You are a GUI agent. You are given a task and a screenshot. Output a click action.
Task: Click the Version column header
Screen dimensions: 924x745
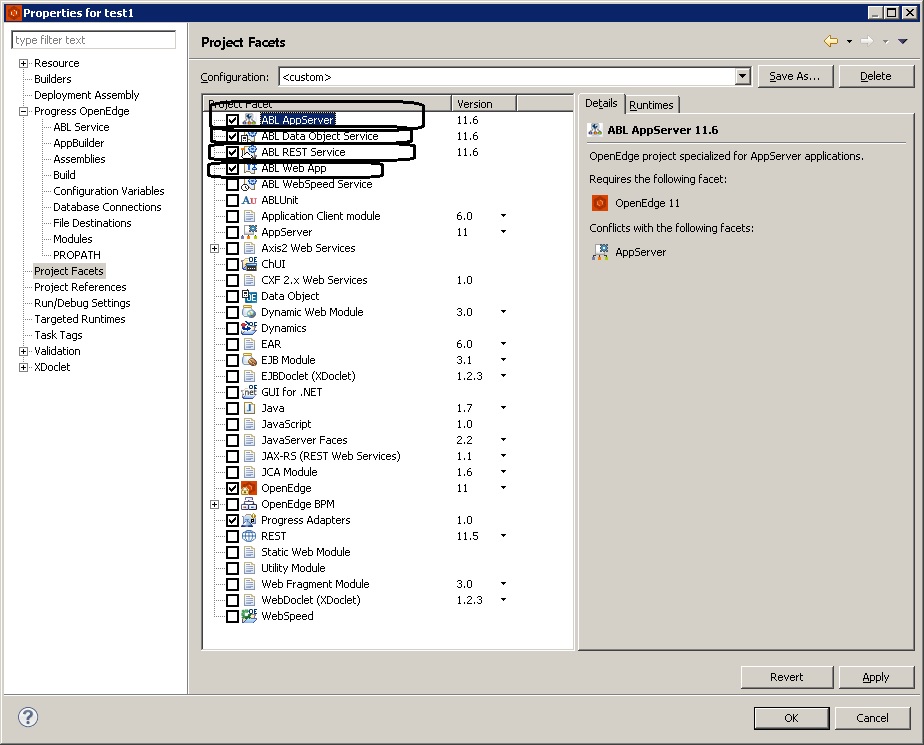click(x=484, y=104)
